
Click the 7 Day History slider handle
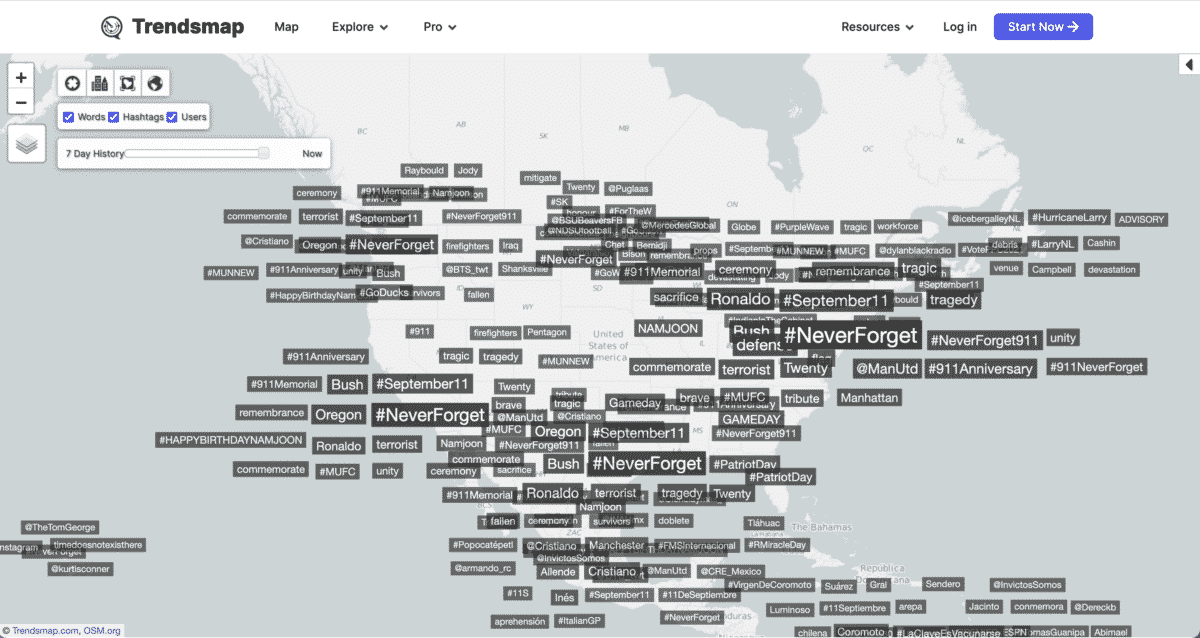[264, 153]
